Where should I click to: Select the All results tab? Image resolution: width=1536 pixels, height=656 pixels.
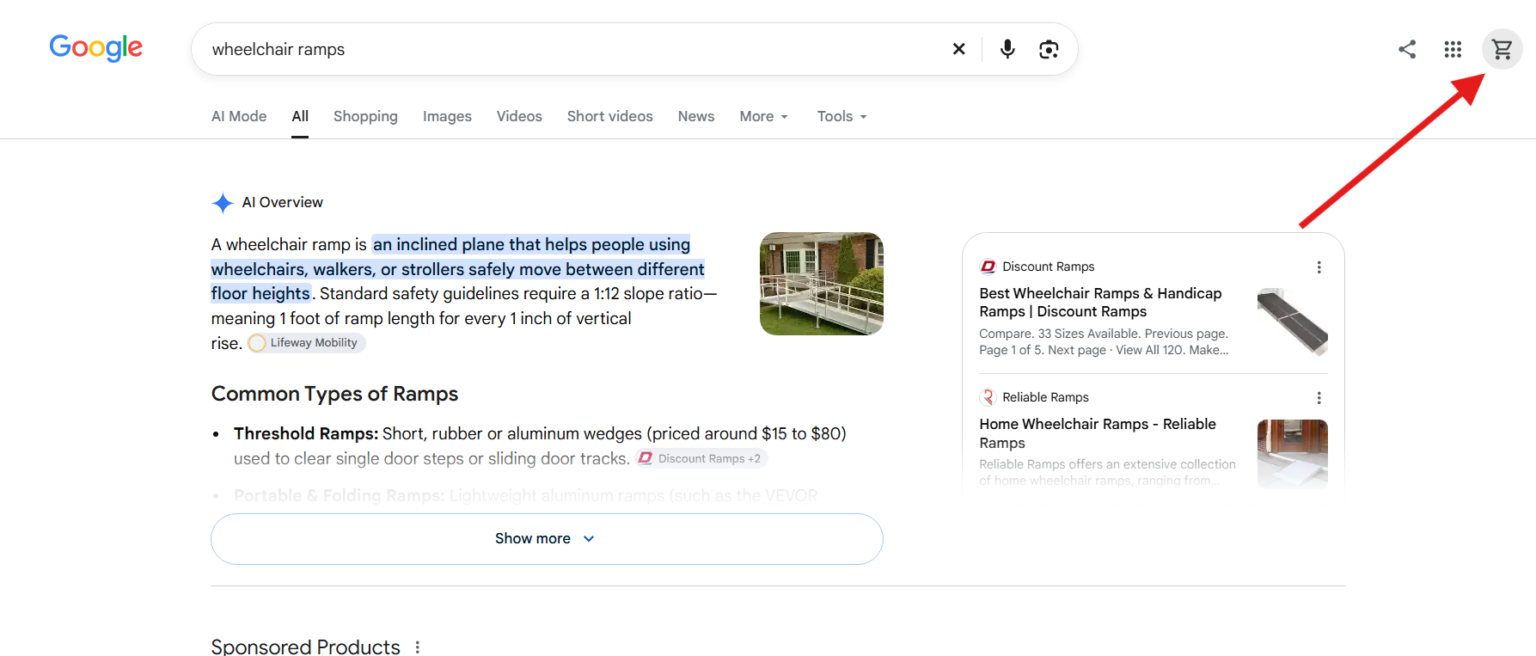(x=300, y=116)
